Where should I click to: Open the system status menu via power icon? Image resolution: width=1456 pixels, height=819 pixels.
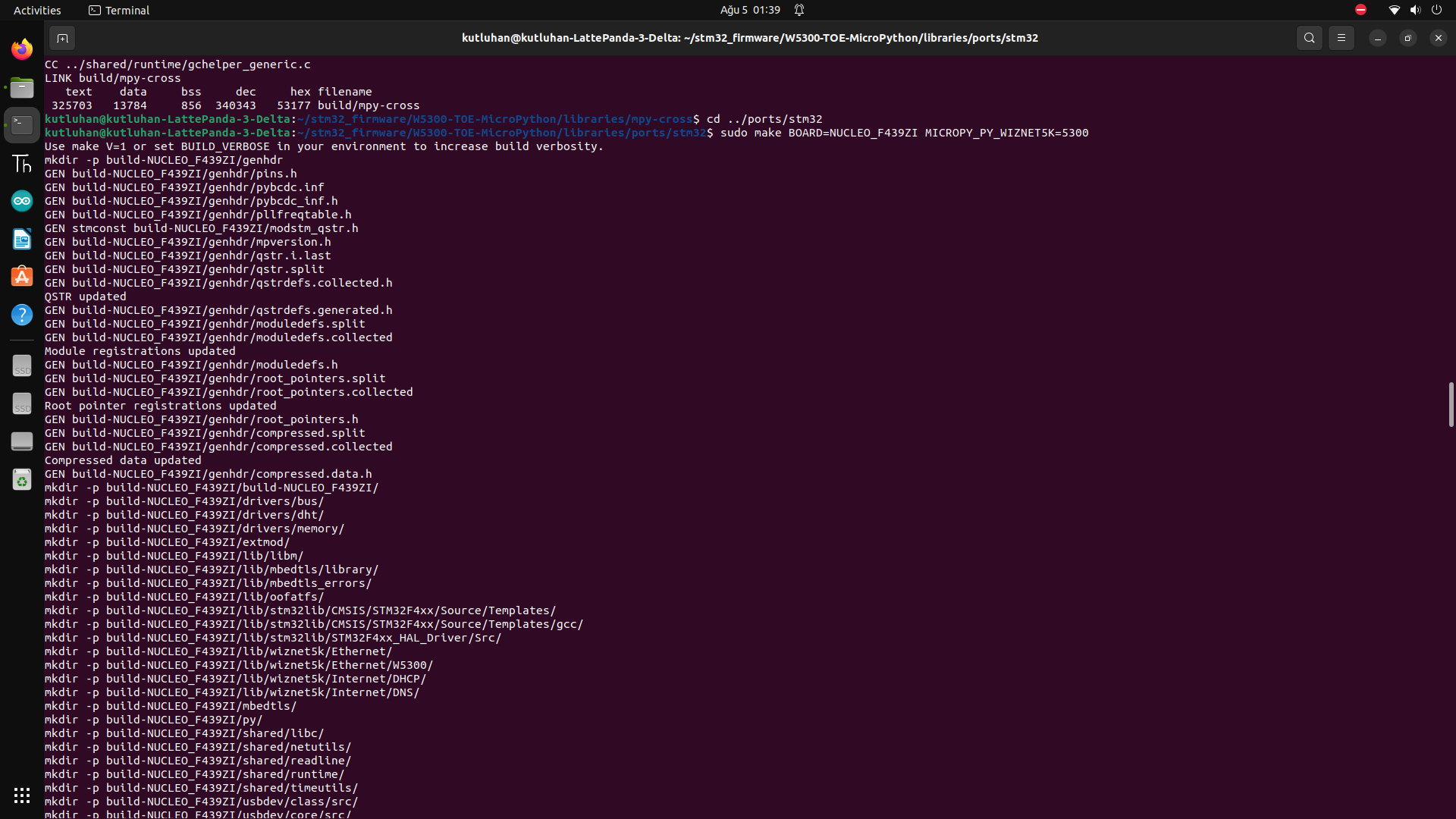[x=1437, y=10]
